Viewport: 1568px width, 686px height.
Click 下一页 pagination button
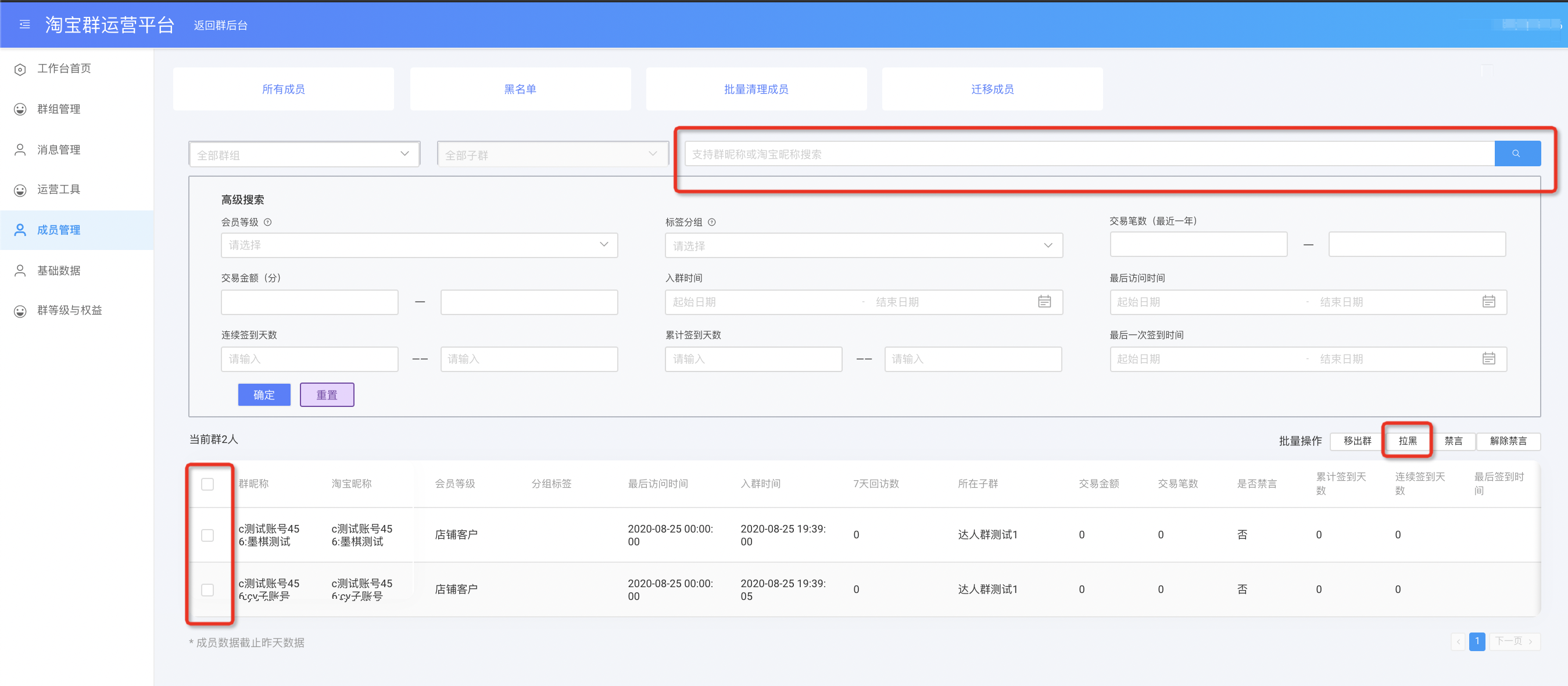pyautogui.click(x=1515, y=642)
